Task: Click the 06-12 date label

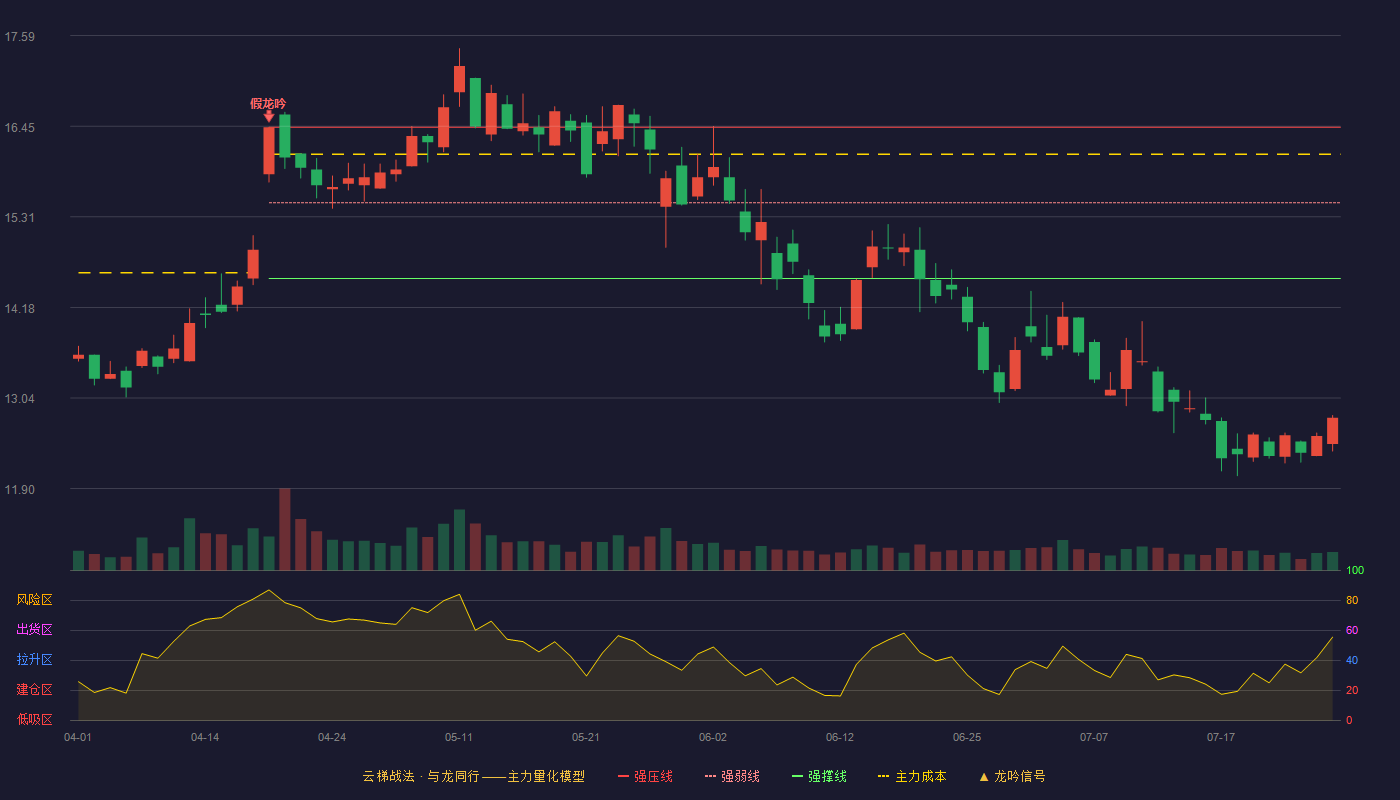Action: [x=840, y=737]
